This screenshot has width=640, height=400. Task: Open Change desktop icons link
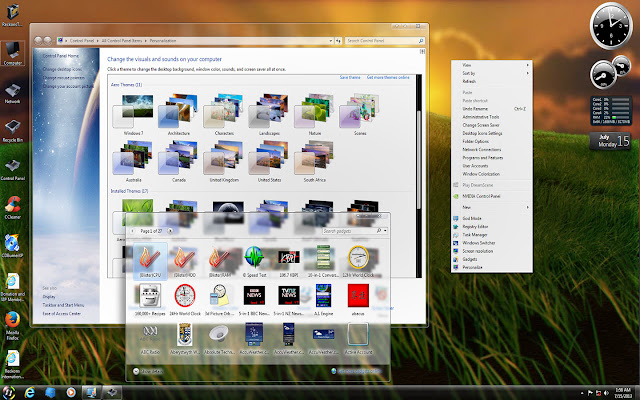pos(62,69)
